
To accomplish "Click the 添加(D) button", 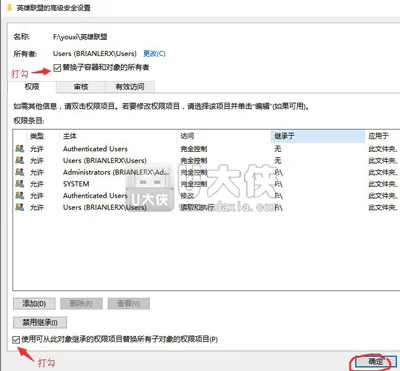I will [x=34, y=303].
